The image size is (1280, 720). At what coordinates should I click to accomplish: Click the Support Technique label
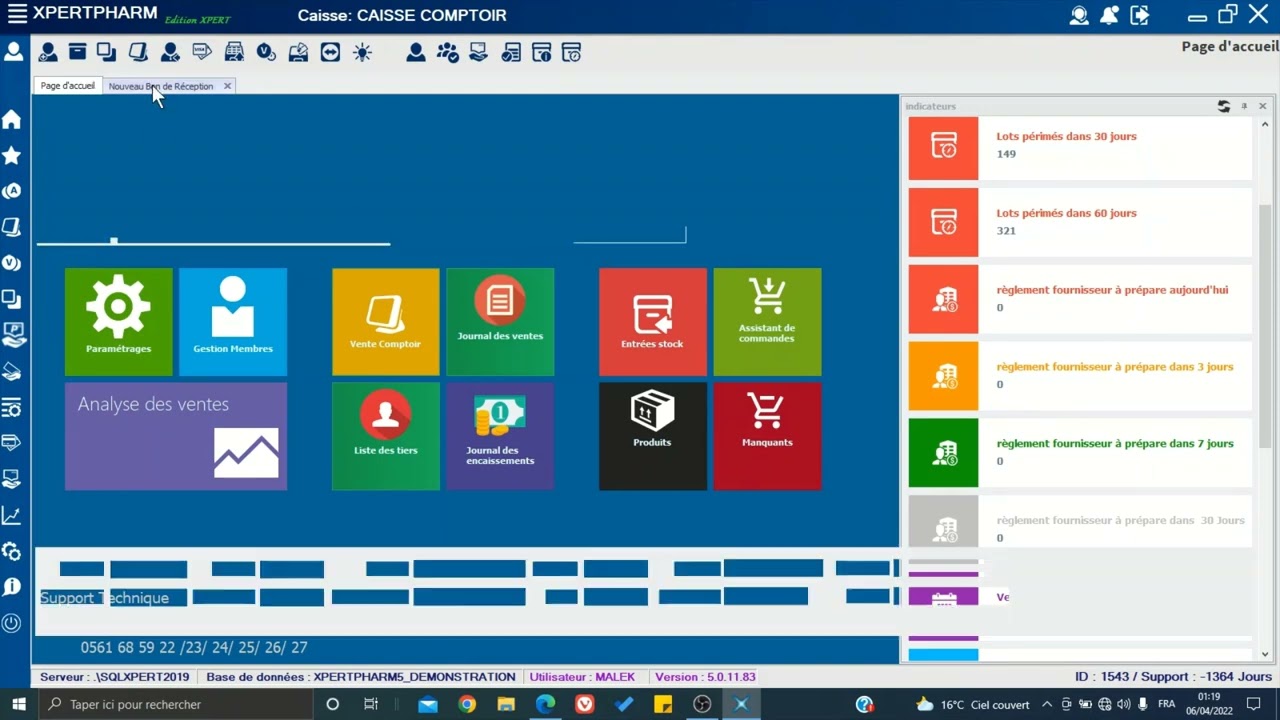pos(104,598)
